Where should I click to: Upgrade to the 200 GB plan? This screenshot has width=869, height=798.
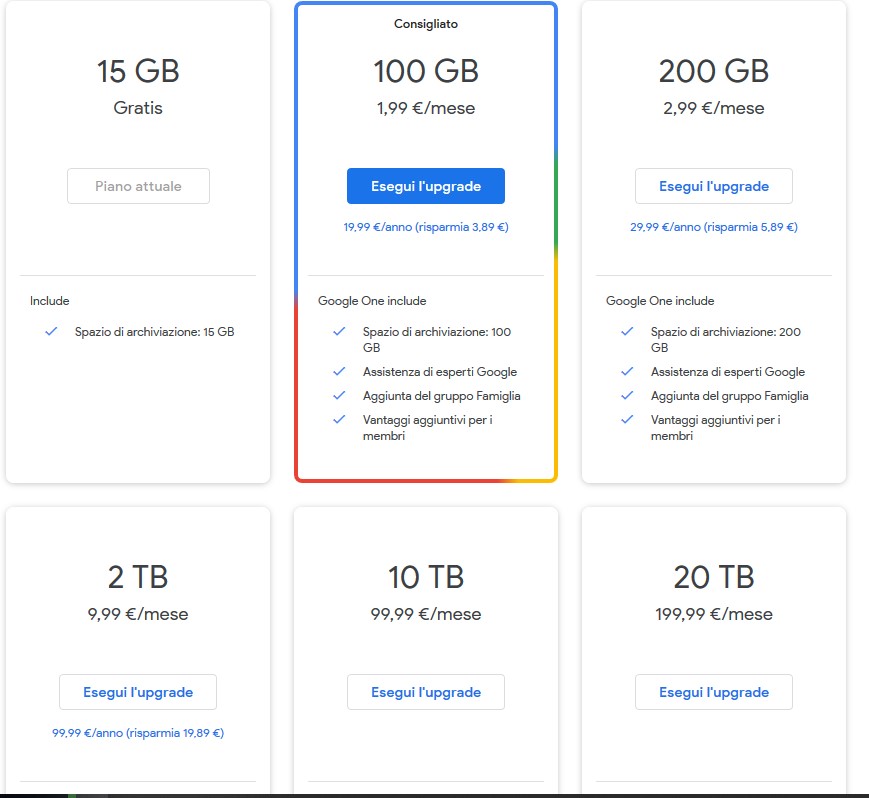pyautogui.click(x=713, y=186)
